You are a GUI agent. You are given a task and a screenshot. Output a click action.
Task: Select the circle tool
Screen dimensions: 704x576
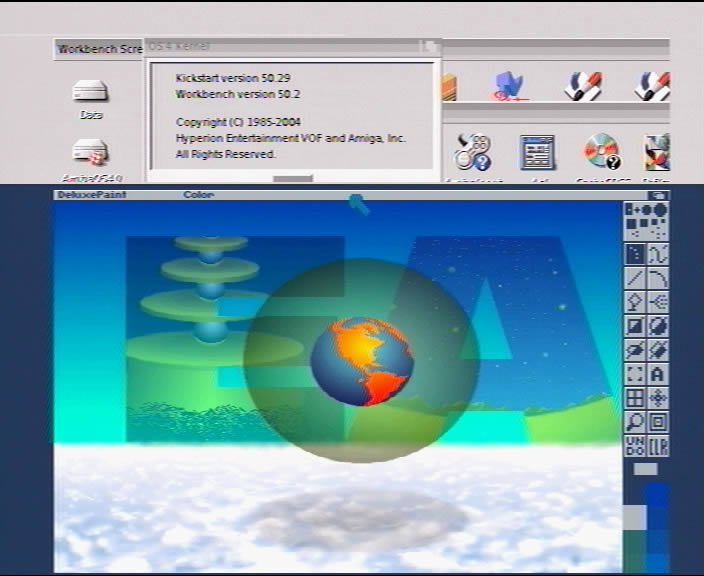[658, 326]
